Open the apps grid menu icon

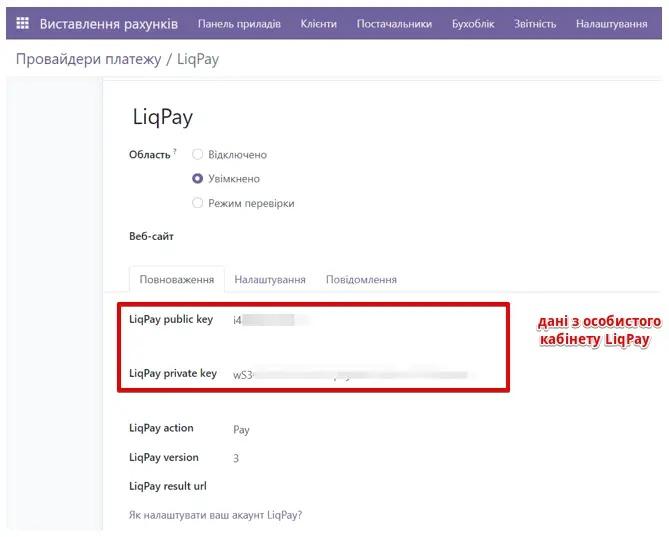point(22,23)
